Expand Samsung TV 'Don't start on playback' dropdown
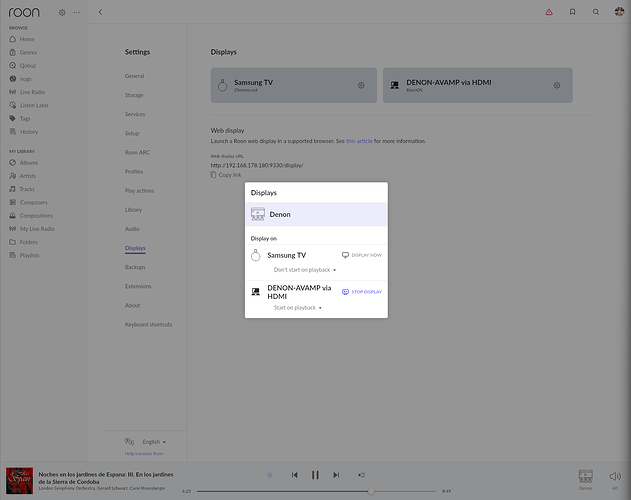This screenshot has width=631, height=500. point(305,270)
